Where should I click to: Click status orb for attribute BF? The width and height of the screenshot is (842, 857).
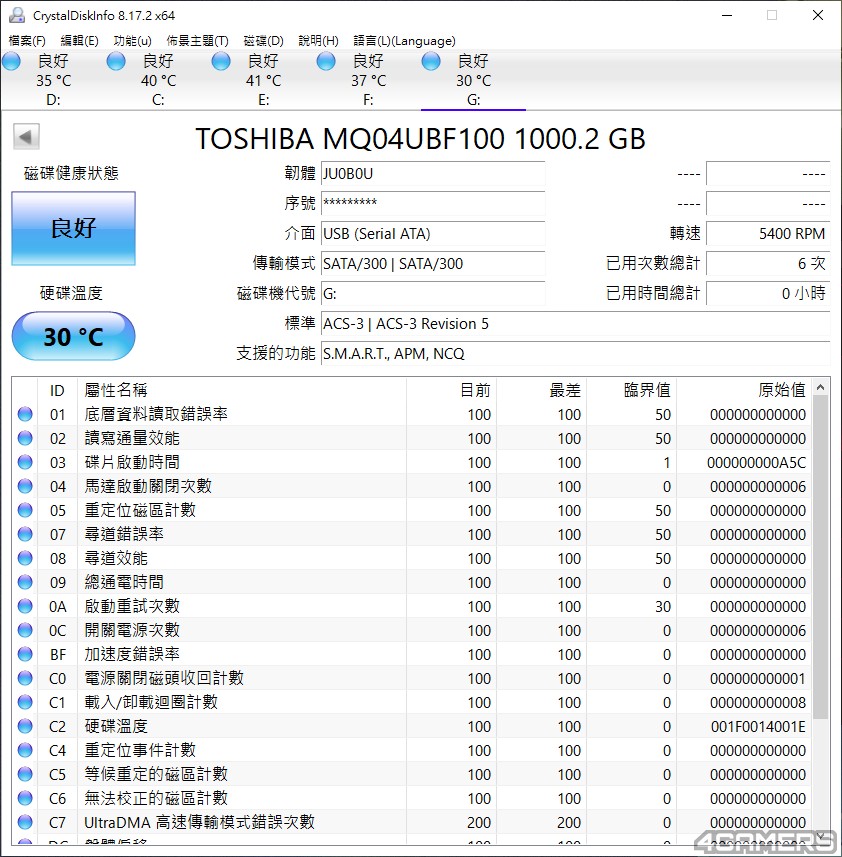point(25,655)
